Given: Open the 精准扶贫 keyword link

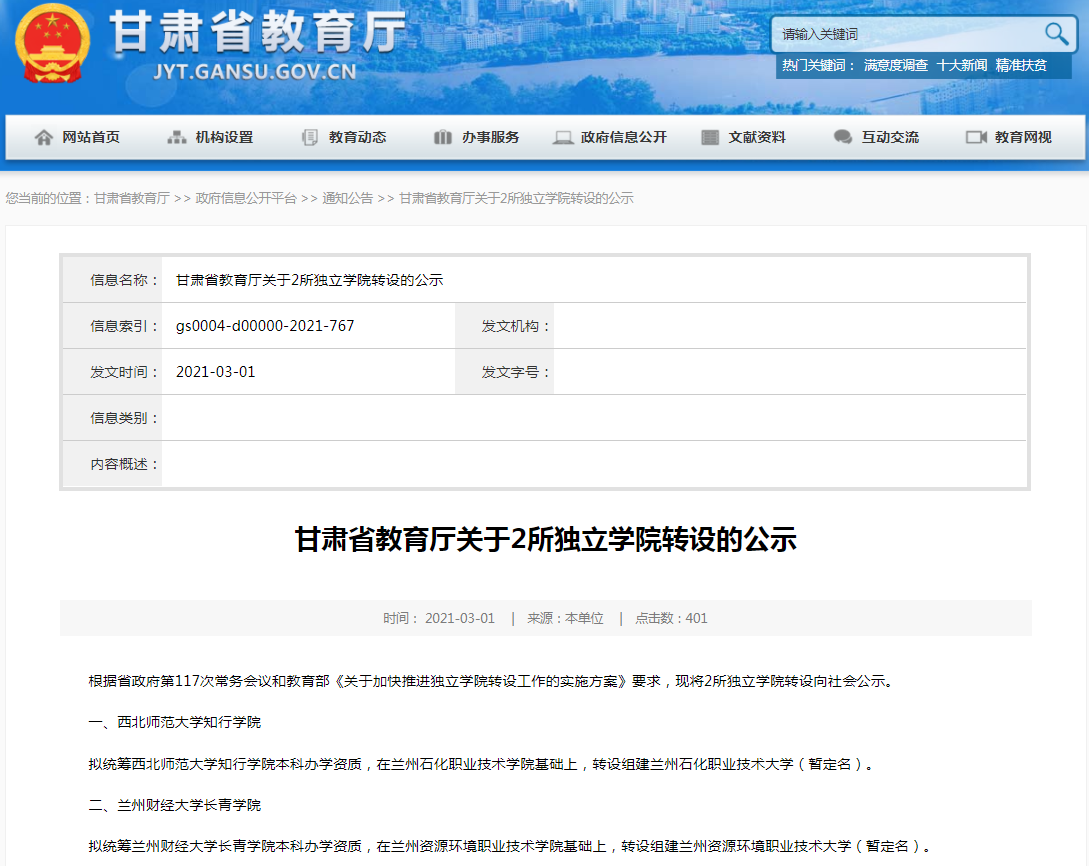Looking at the screenshot, I should click(x=1019, y=66).
